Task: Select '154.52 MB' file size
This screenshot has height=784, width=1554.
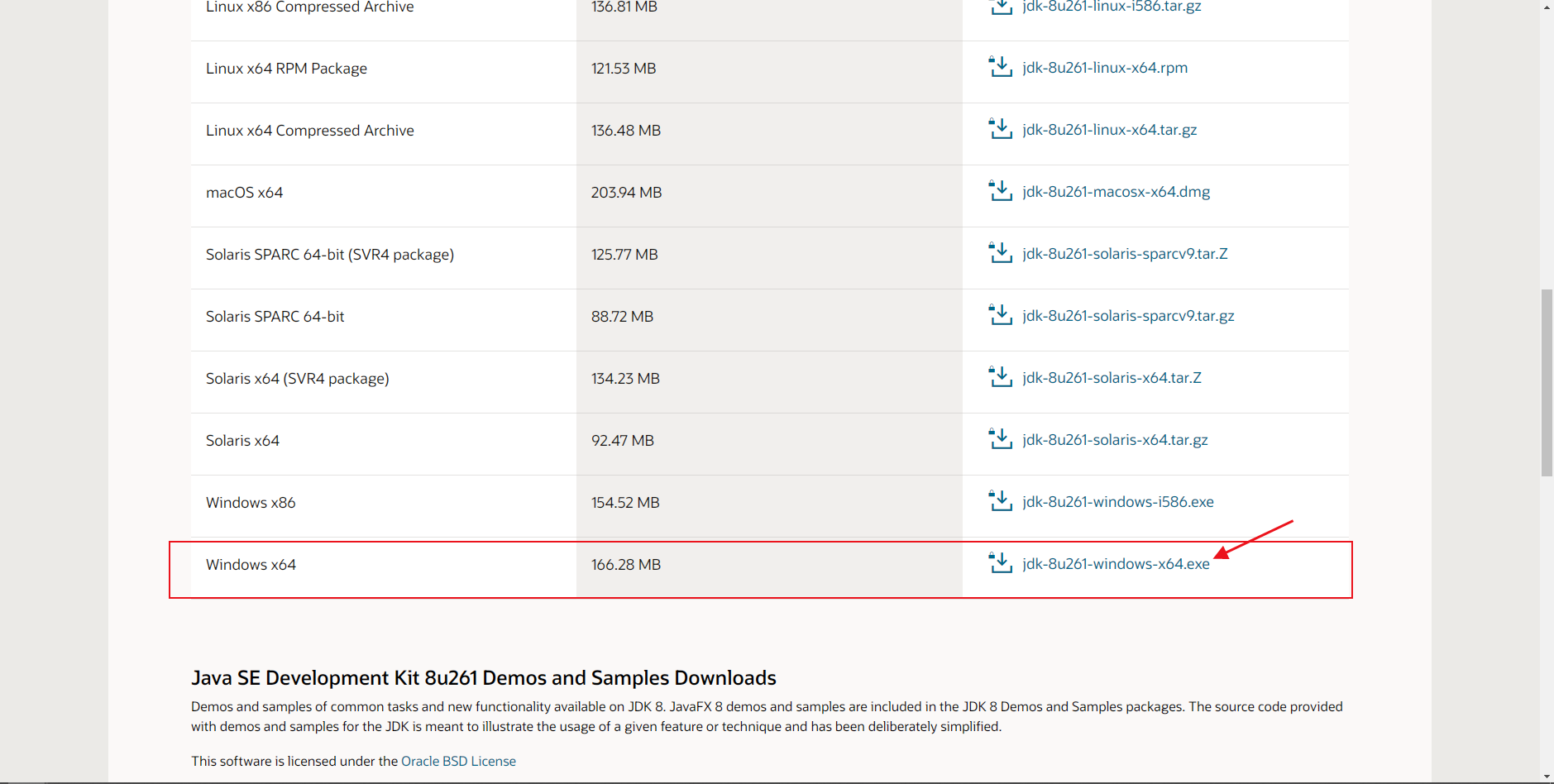Action: click(625, 503)
